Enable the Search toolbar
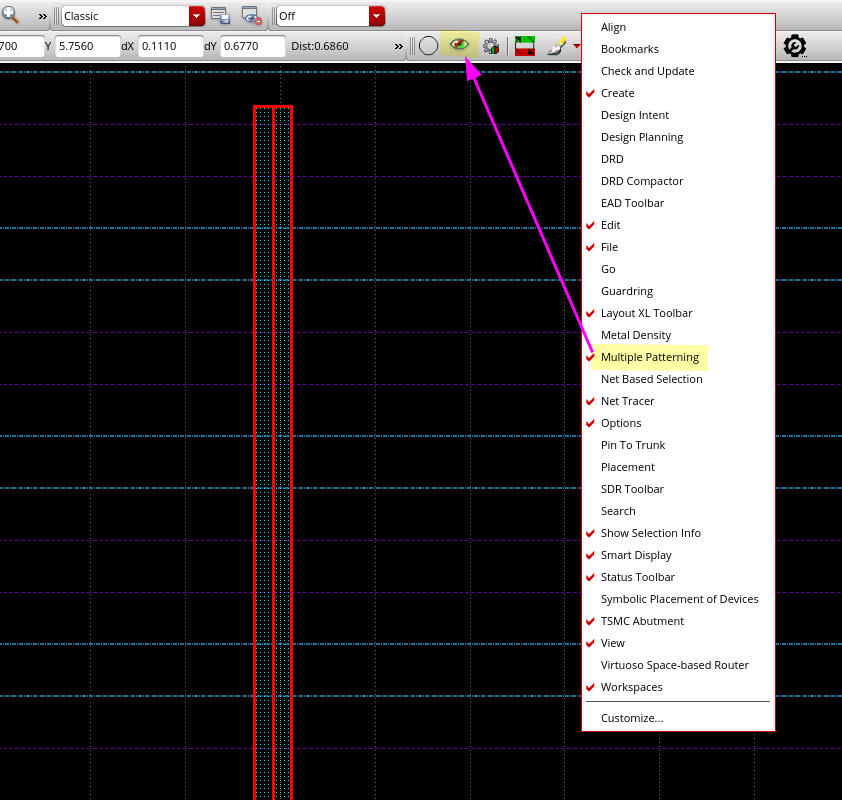This screenshot has height=800, width=842. click(x=618, y=511)
